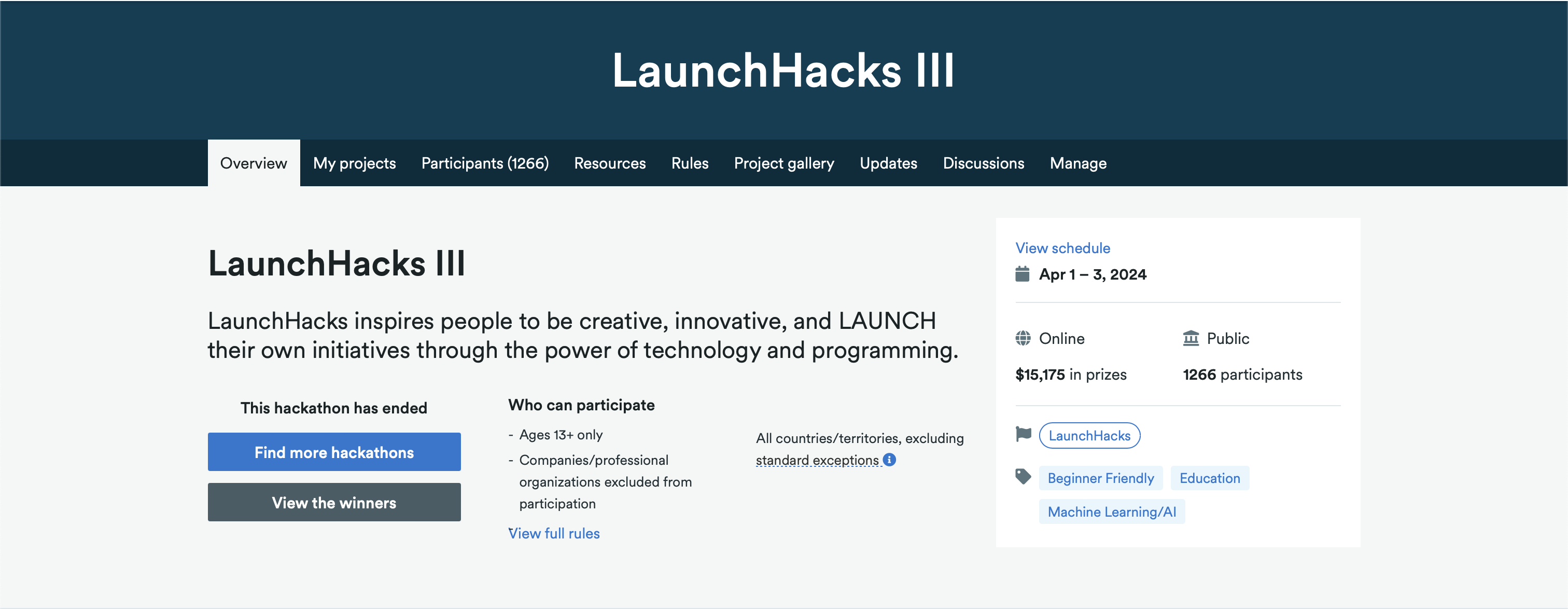This screenshot has width=1568, height=609.
Task: Go to the Discussions tab
Action: click(983, 163)
